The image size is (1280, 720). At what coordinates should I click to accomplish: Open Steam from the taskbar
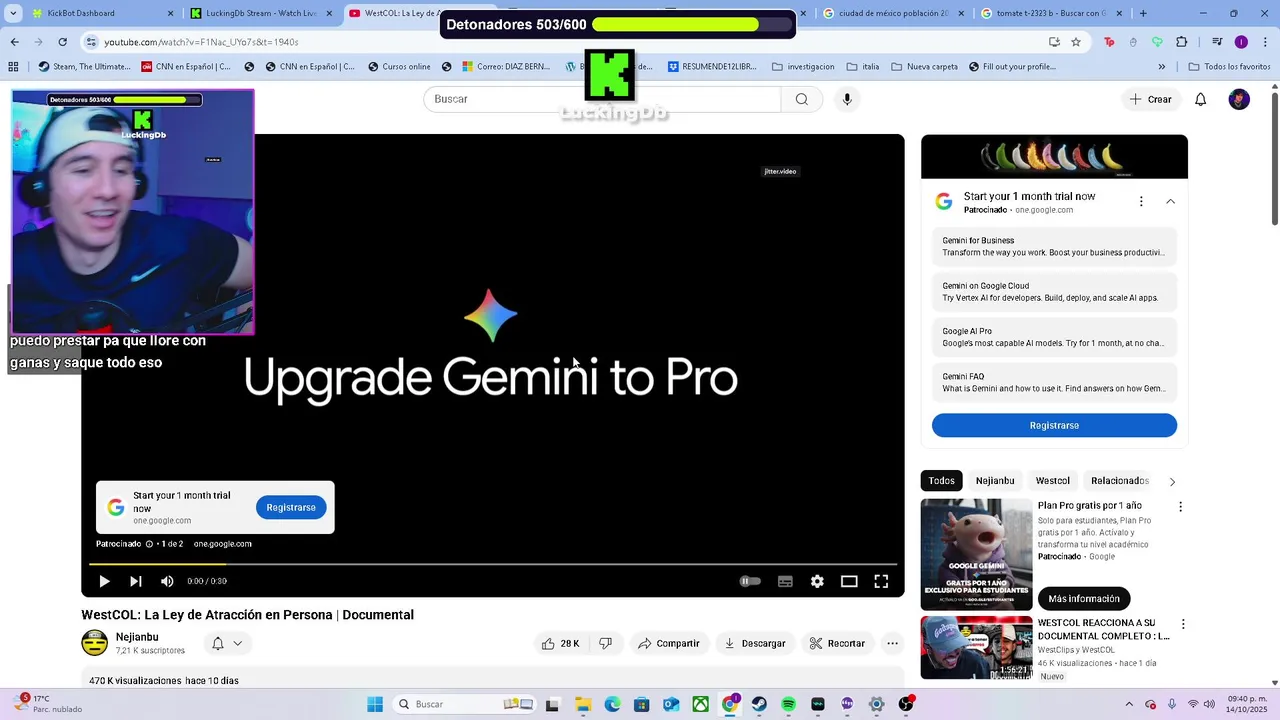[759, 704]
